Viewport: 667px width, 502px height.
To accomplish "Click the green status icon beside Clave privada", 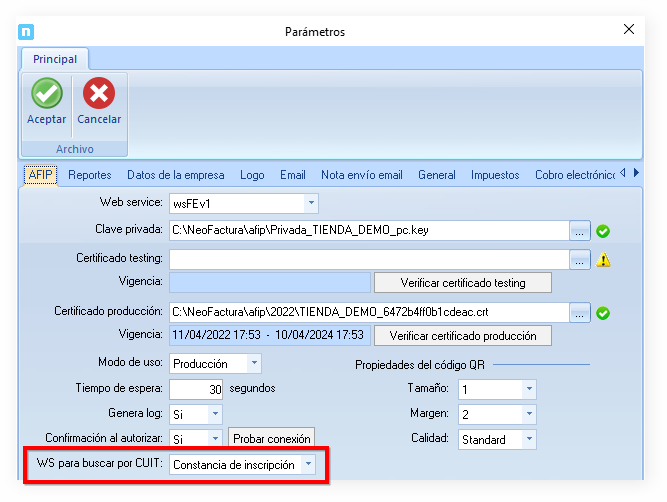I will 603,231.
